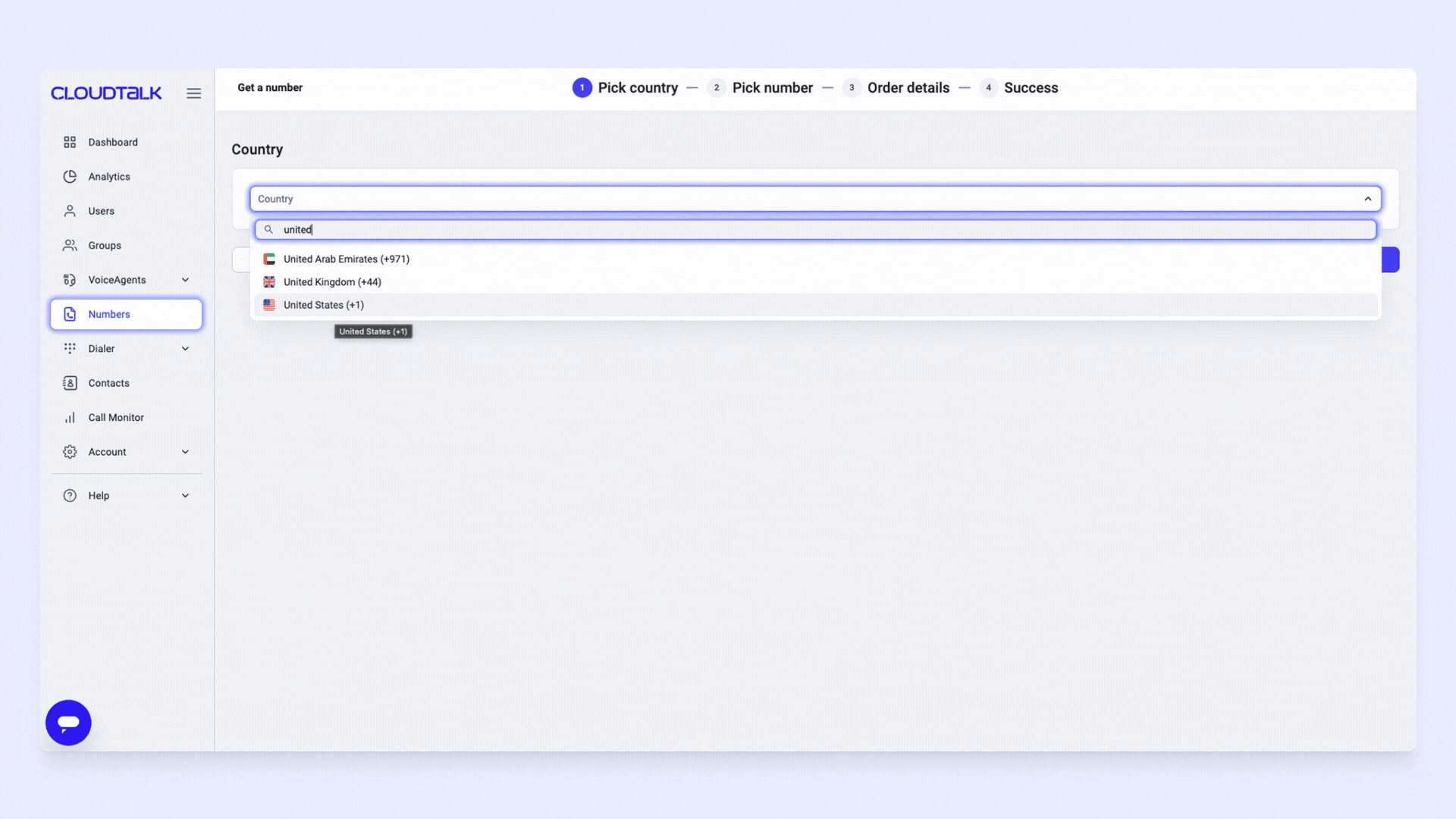Open the chat support bubble
This screenshot has height=819, width=1456.
(68, 723)
